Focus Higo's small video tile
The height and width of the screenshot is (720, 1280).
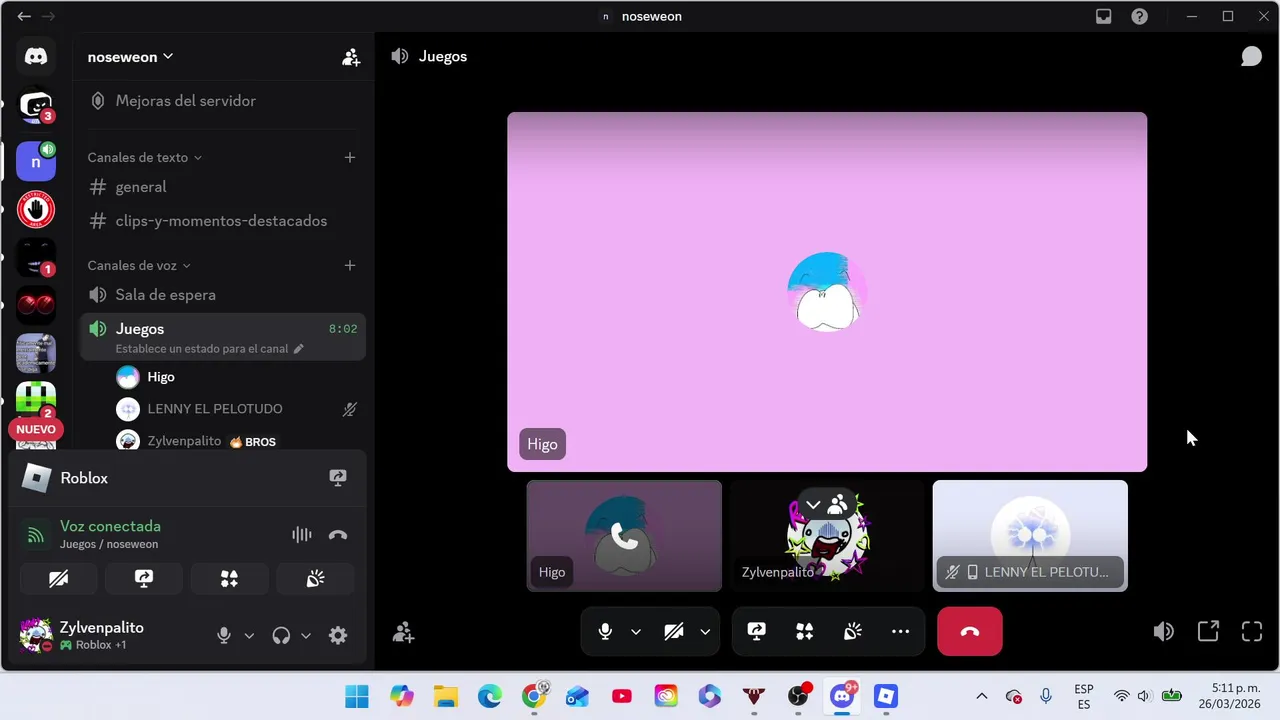coord(624,536)
